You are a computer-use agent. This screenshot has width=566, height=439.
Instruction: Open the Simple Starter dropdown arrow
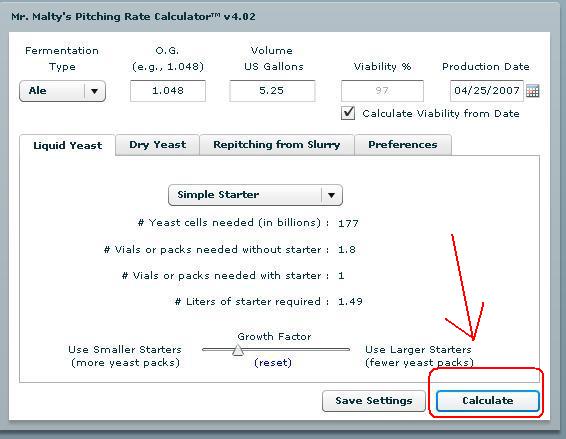331,195
